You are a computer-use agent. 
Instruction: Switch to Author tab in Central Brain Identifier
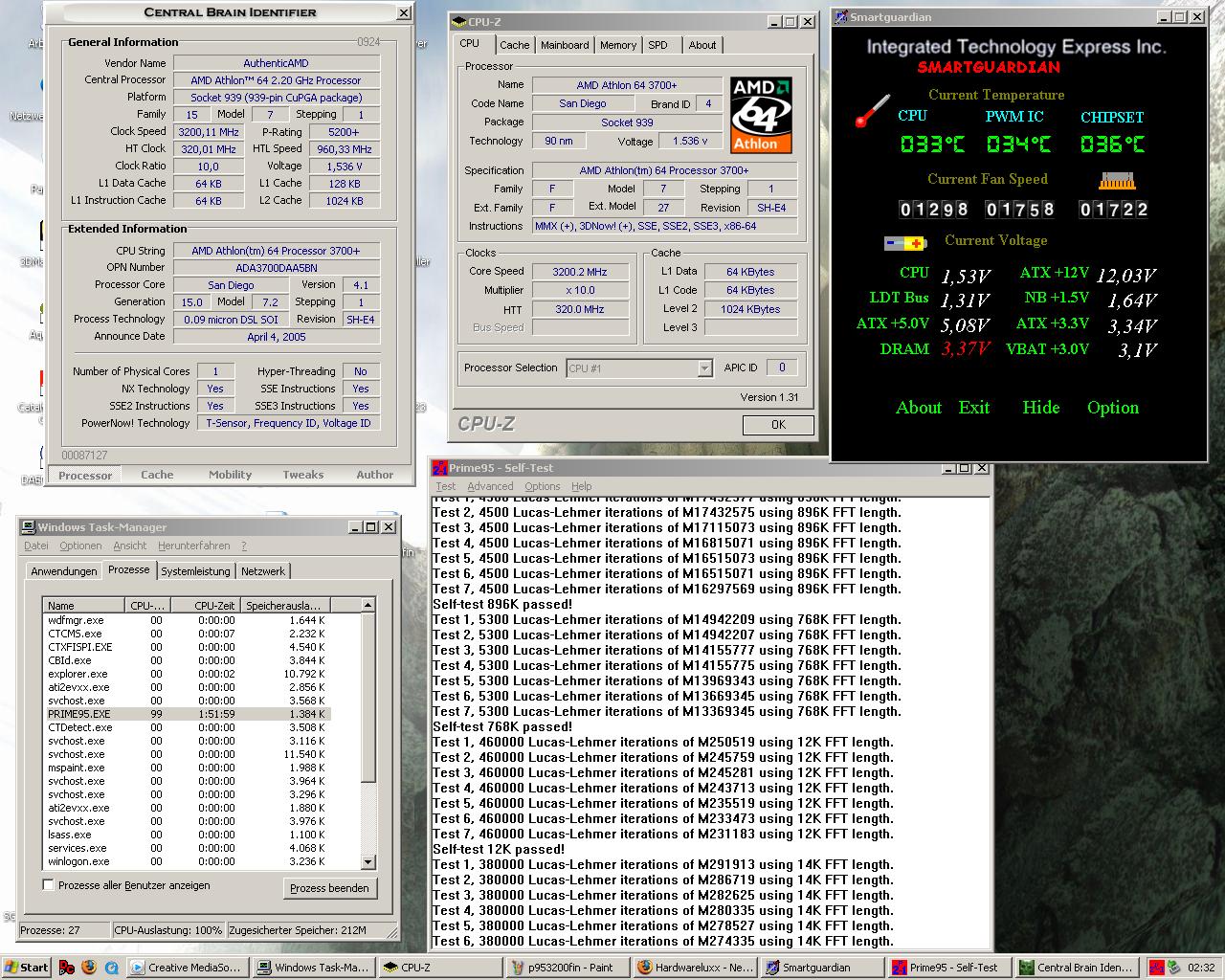pyautogui.click(x=375, y=475)
